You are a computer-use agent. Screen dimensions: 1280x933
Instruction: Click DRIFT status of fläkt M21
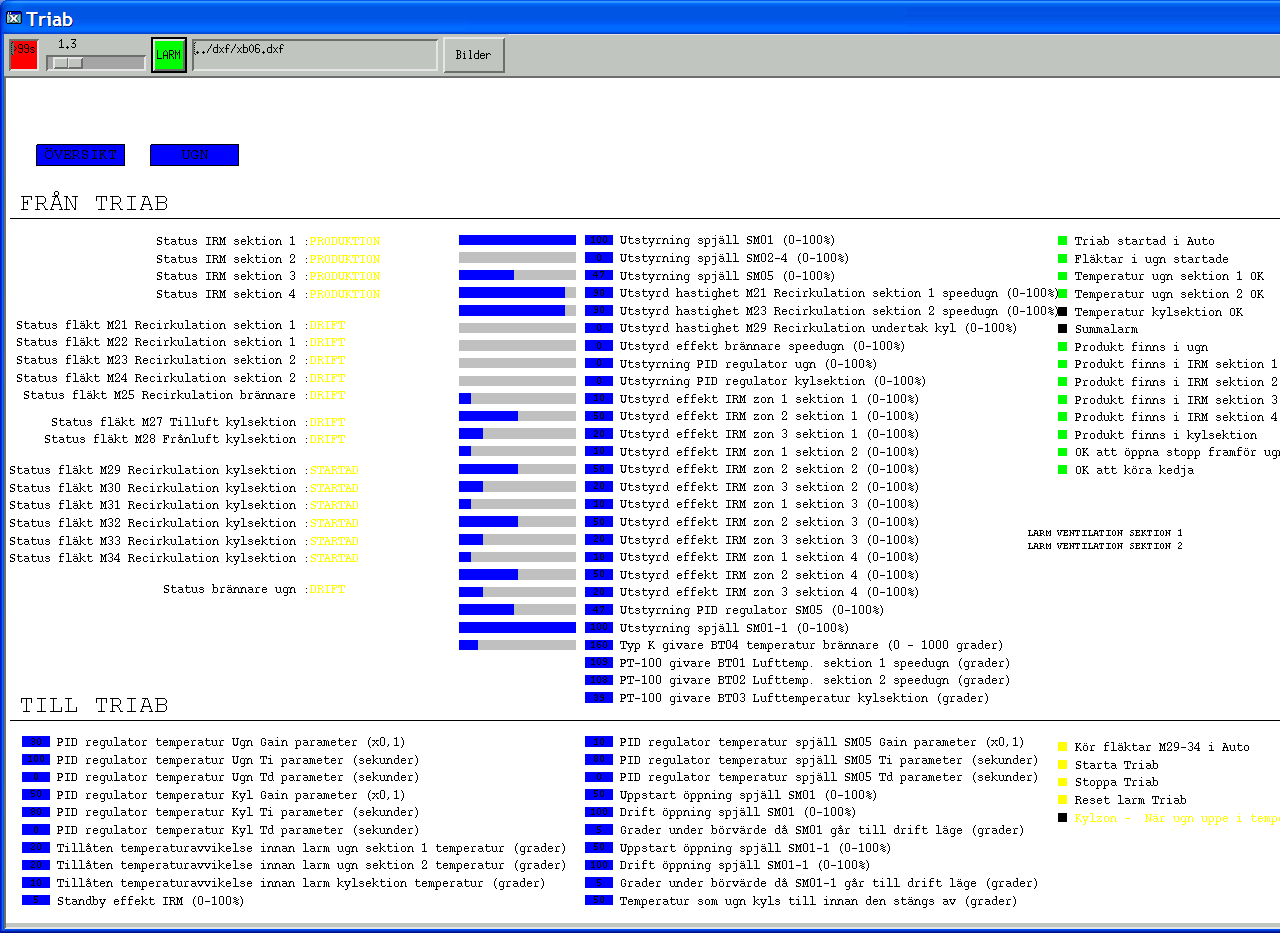[327, 326]
